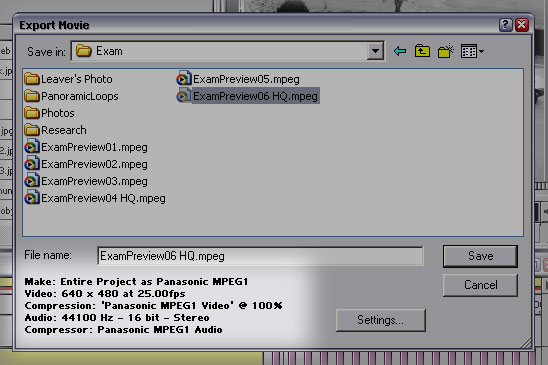Go up one folder level
Image resolution: width=548 pixels, height=365 pixels.
click(422, 51)
